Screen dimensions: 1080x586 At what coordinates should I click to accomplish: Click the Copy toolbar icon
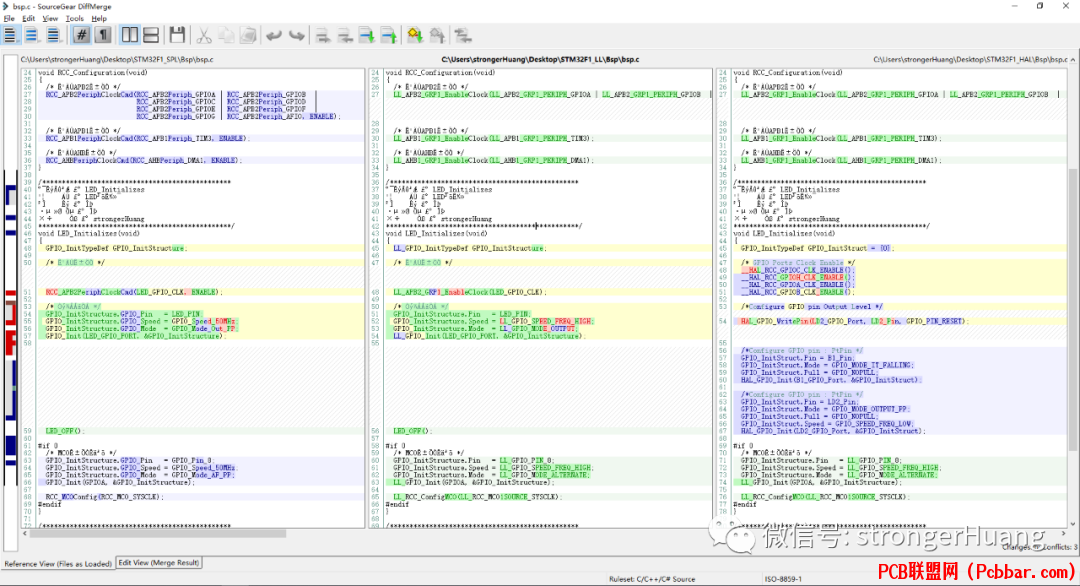point(226,35)
